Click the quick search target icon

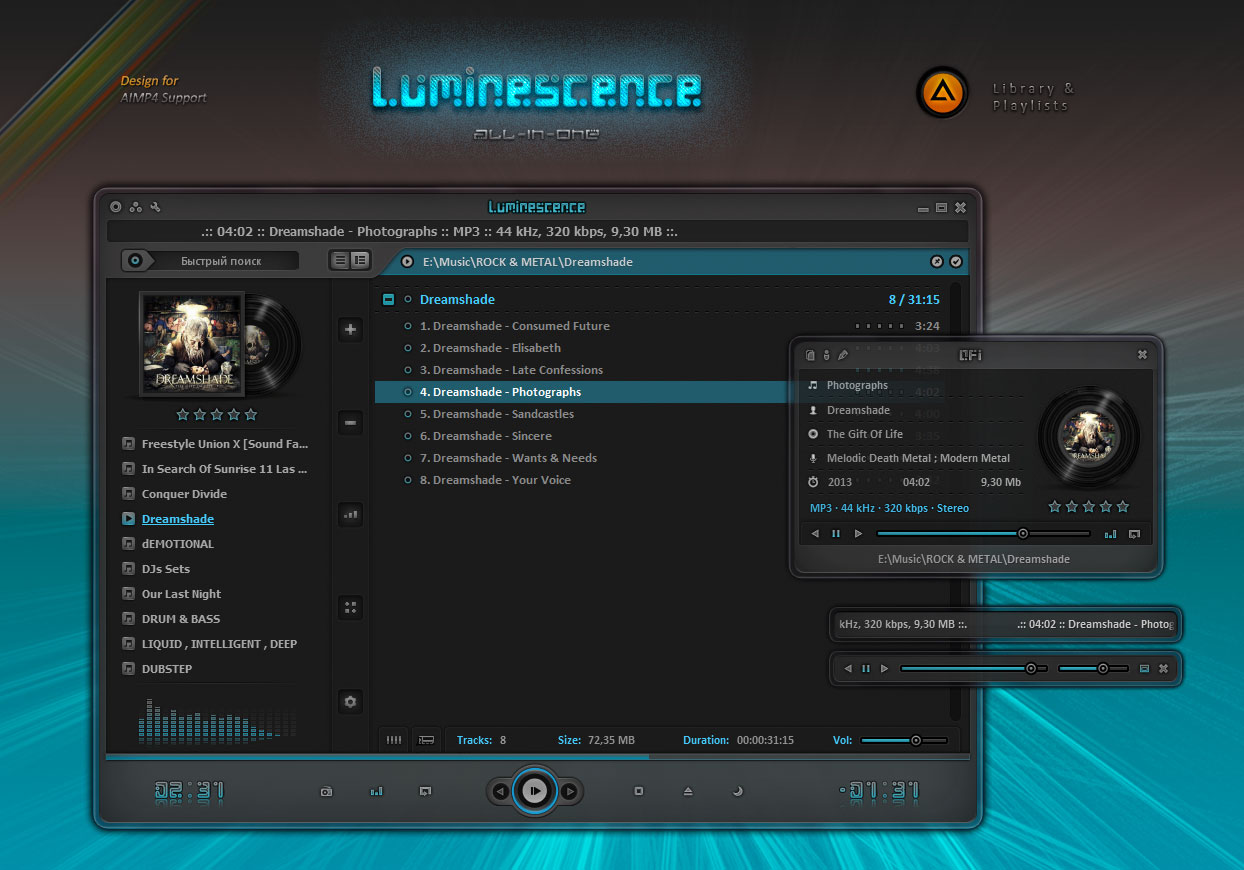[x=137, y=261]
